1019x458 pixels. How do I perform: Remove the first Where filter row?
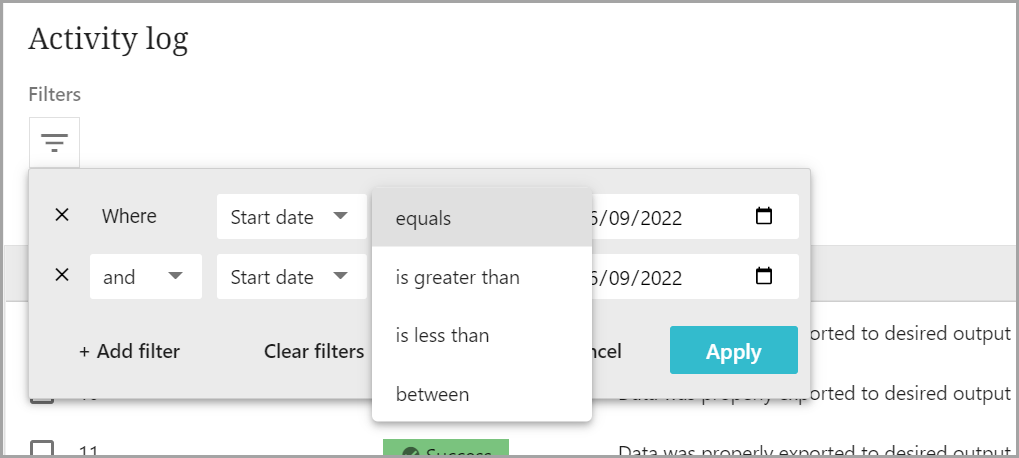62,216
